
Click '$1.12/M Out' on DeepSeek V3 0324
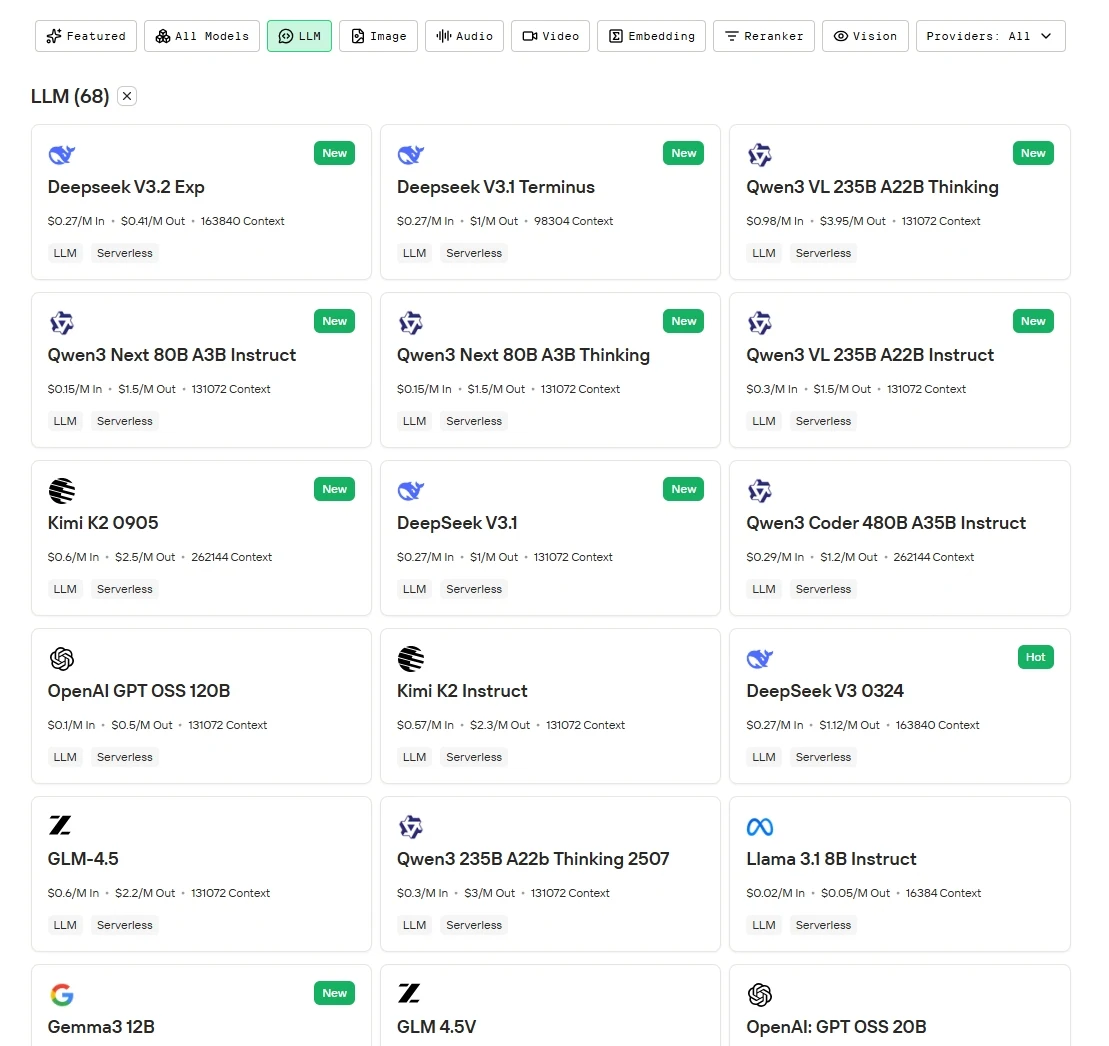pos(849,726)
